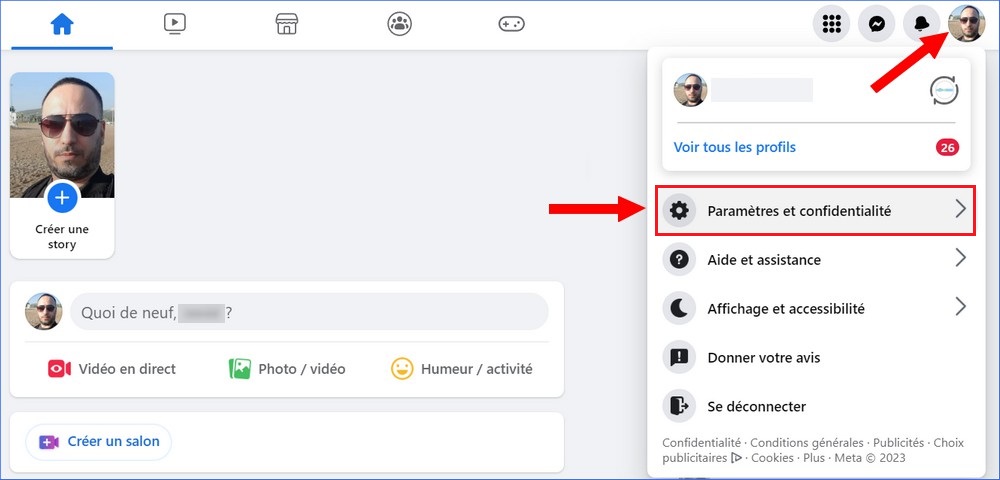The image size is (1000, 480).
Task: Open Voir tous les profils link
Action: (735, 147)
